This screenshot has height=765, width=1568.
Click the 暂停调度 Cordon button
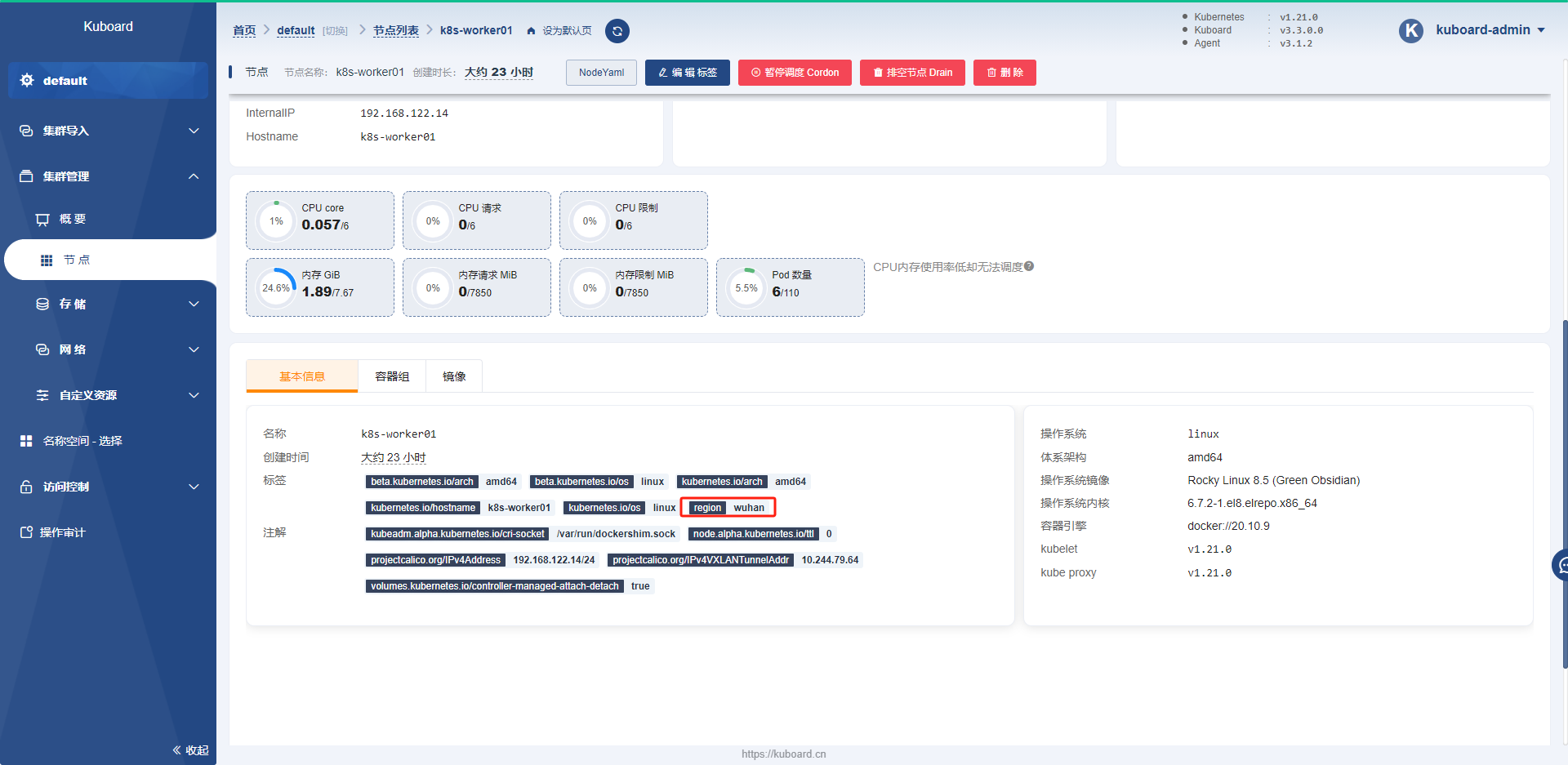click(795, 73)
